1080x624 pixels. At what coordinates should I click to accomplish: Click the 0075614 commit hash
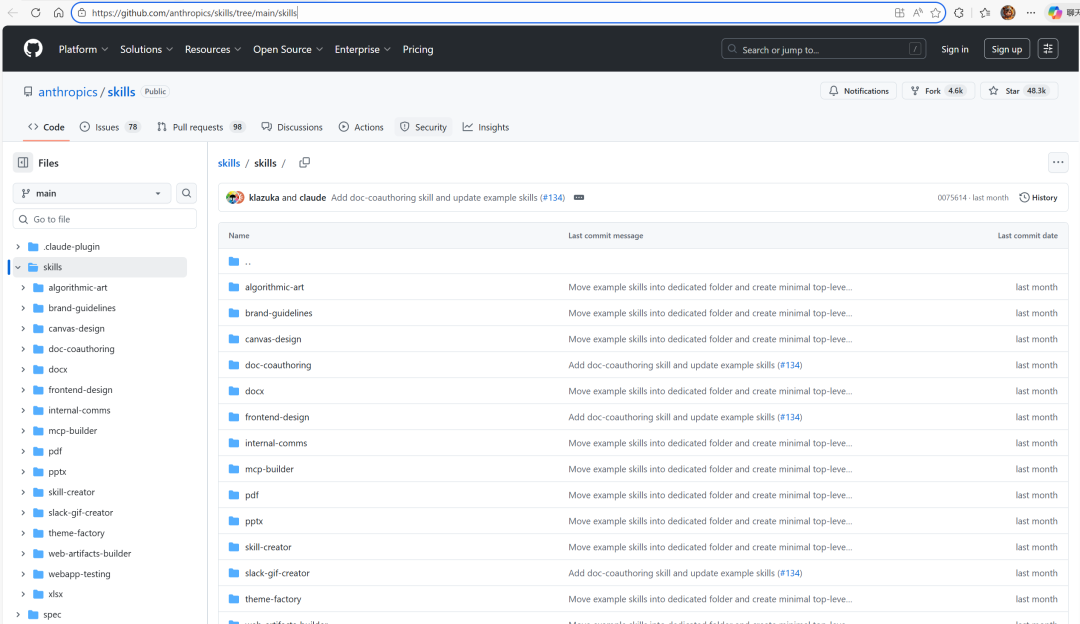click(x=951, y=198)
